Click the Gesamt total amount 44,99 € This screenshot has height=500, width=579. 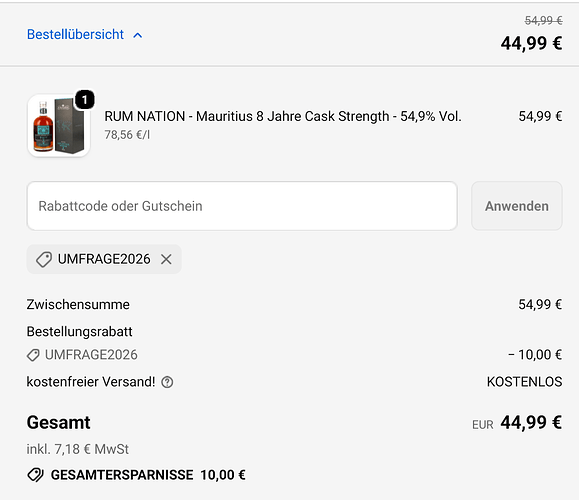coord(531,422)
